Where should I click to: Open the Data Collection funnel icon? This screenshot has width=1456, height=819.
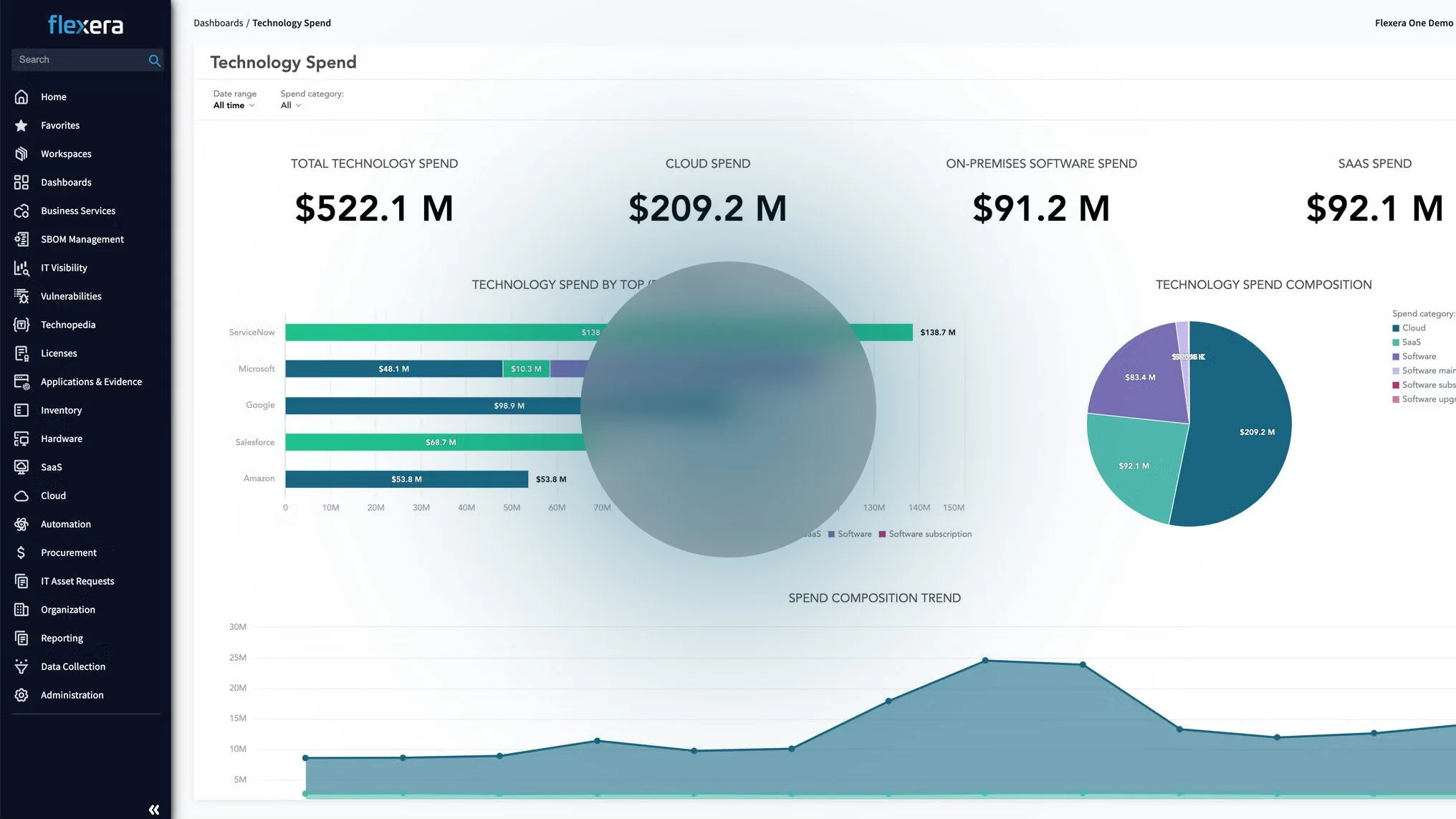tap(21, 666)
